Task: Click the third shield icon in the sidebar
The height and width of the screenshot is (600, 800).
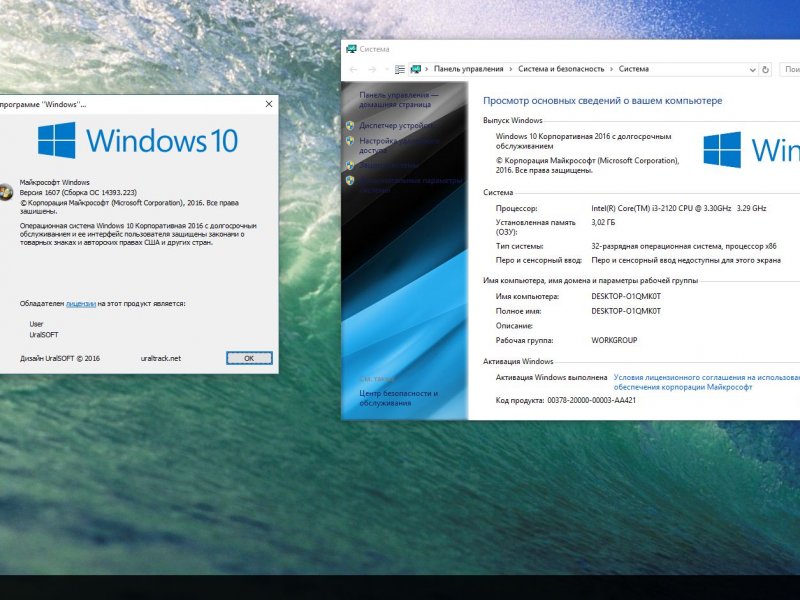Action: (x=350, y=165)
